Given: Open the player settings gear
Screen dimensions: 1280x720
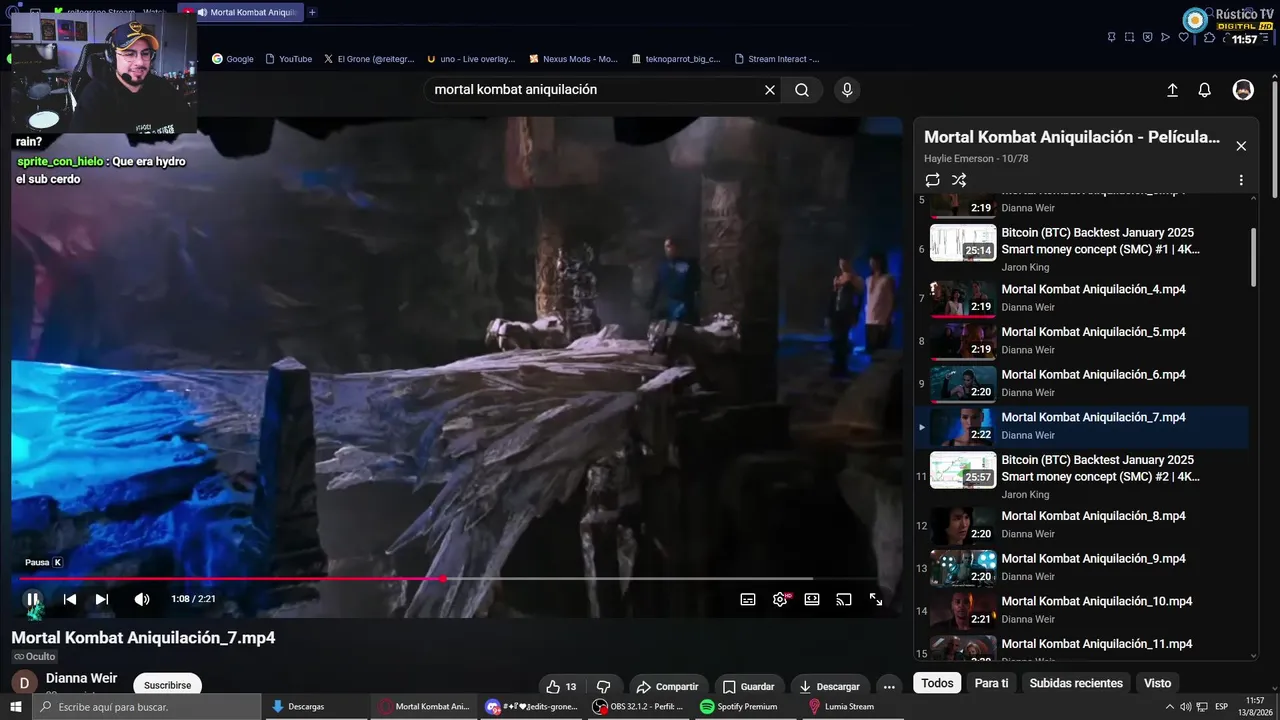Looking at the screenshot, I should pos(781,599).
